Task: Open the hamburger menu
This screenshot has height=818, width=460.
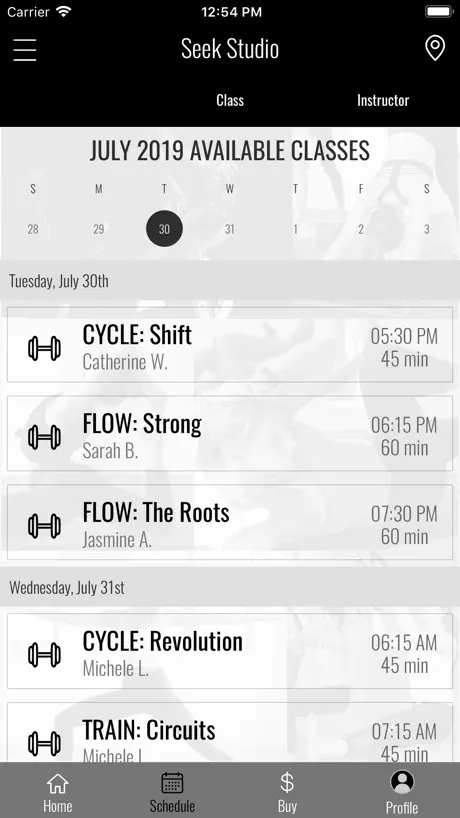Action: coord(25,50)
